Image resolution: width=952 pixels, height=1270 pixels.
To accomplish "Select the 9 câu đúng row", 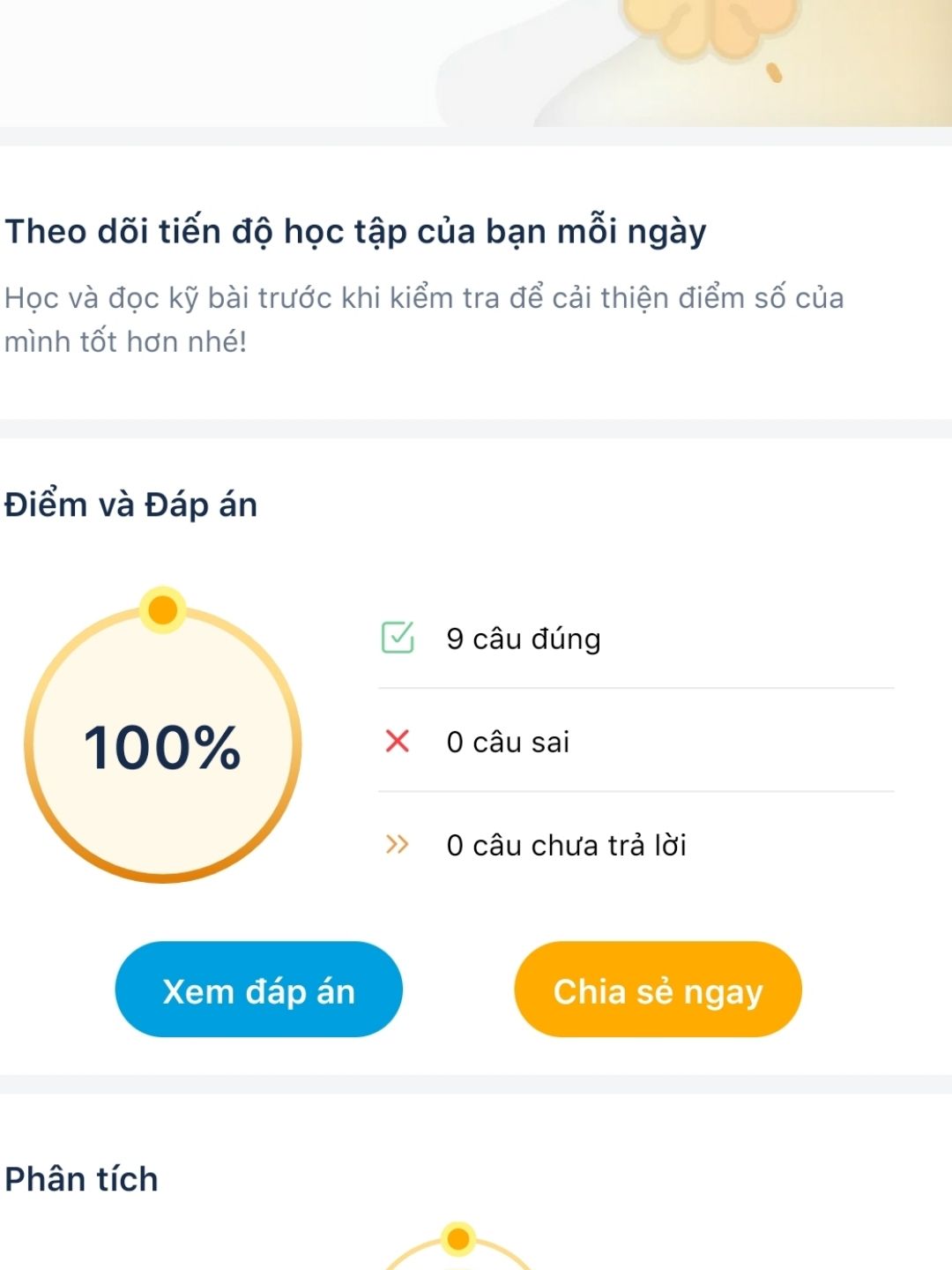I will [x=636, y=638].
